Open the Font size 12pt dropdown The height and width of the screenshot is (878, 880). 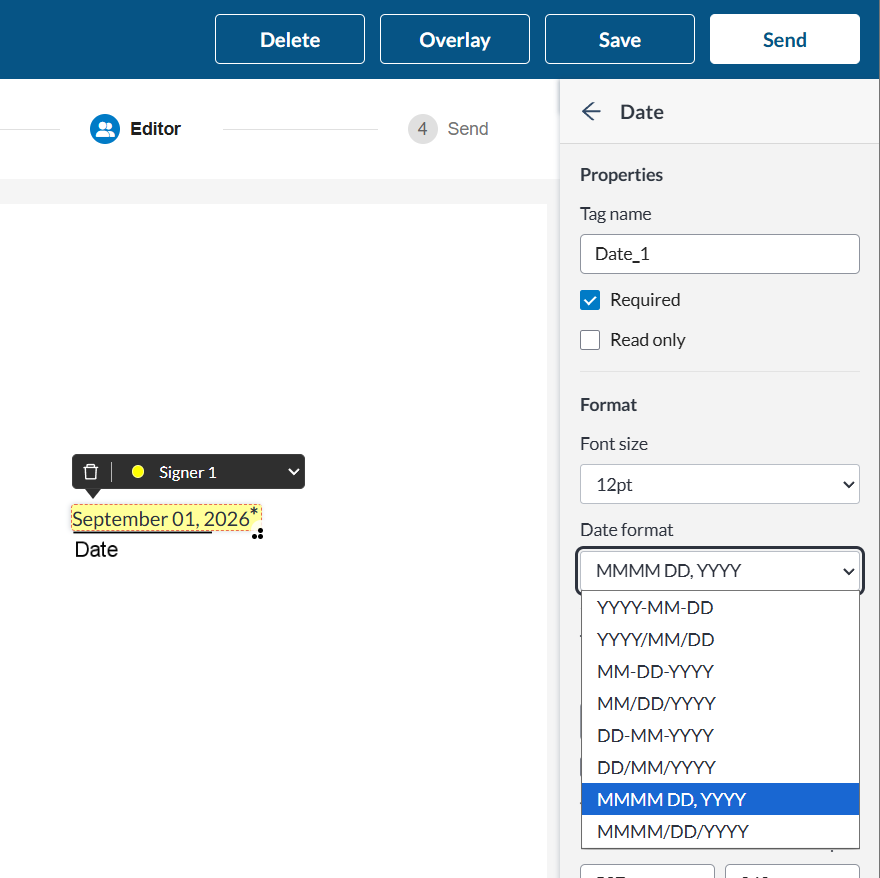click(719, 484)
